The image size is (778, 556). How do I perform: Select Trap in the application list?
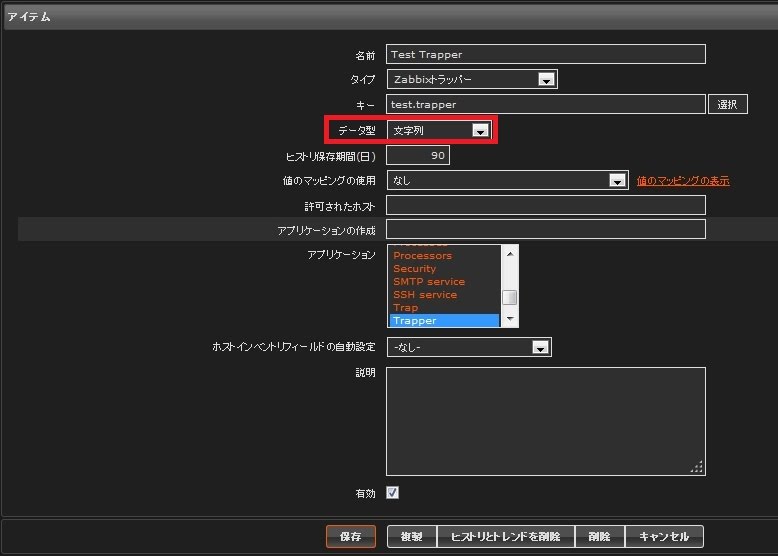point(445,308)
